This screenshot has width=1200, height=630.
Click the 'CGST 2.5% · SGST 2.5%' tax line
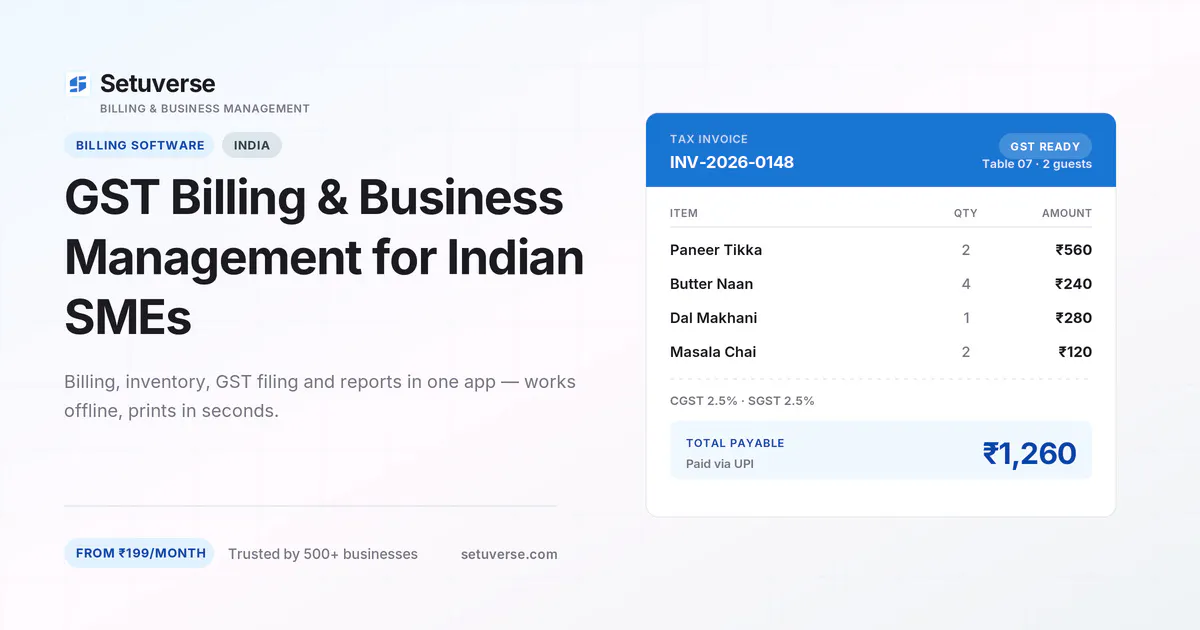click(742, 401)
